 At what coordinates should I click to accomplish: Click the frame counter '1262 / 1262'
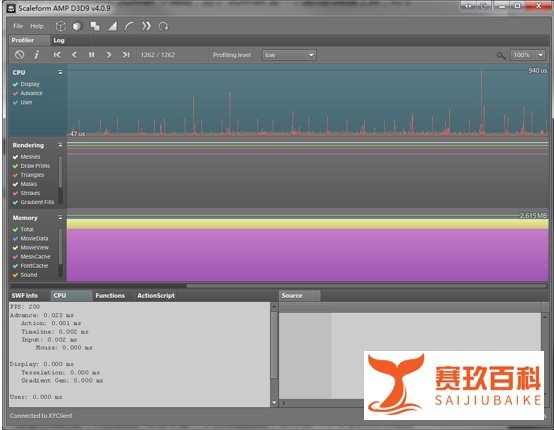158,55
